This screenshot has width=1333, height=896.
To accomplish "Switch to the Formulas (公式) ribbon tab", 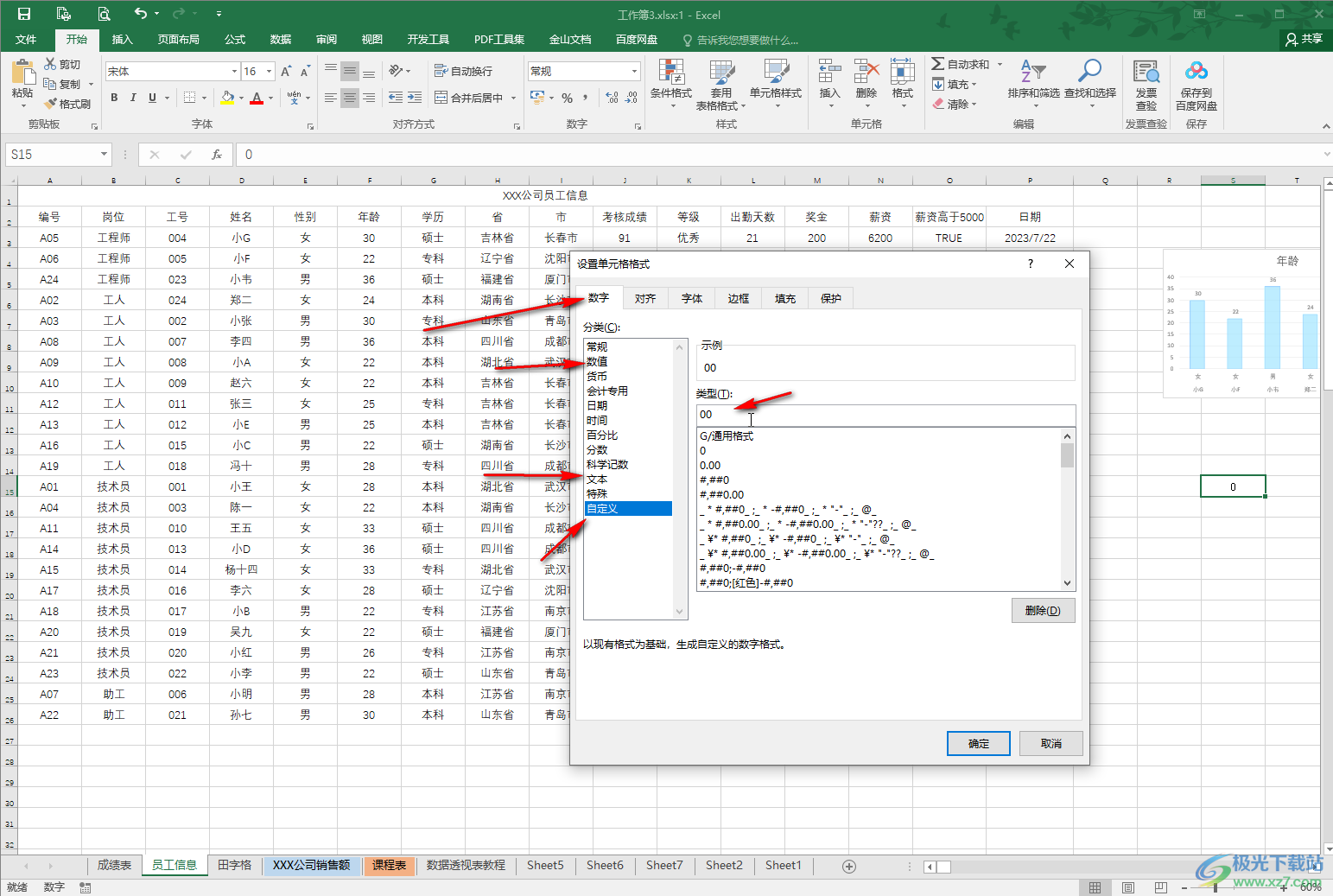I will tap(235, 39).
